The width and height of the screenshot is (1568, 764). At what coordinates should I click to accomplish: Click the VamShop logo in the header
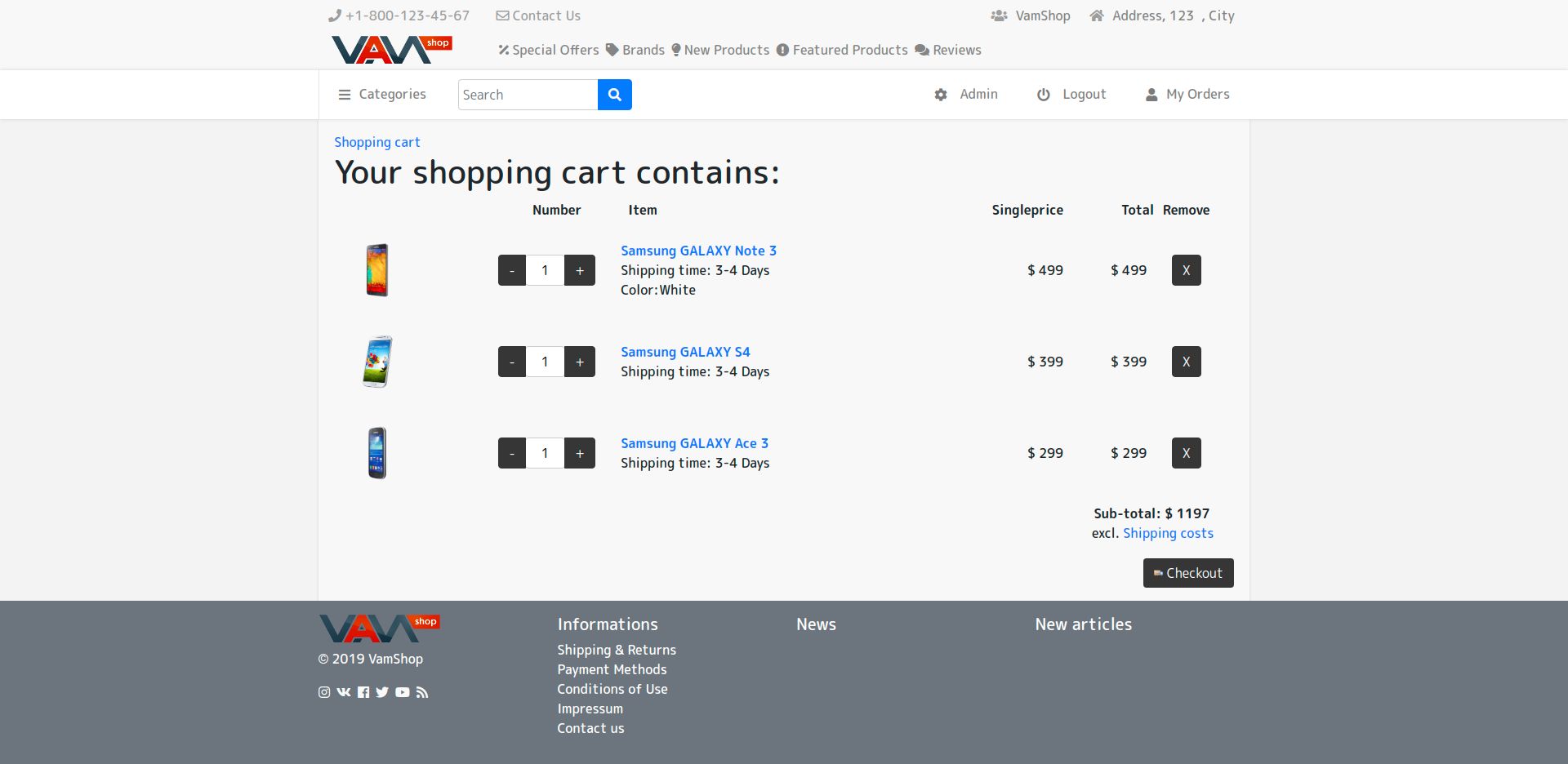tap(391, 50)
